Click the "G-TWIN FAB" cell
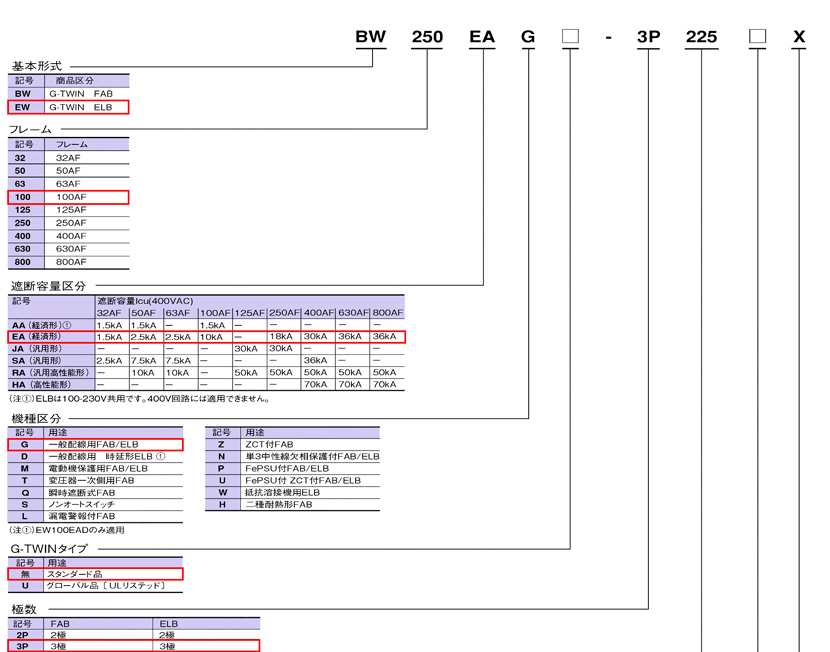Image resolution: width=830 pixels, height=652 pixels. click(x=81, y=94)
